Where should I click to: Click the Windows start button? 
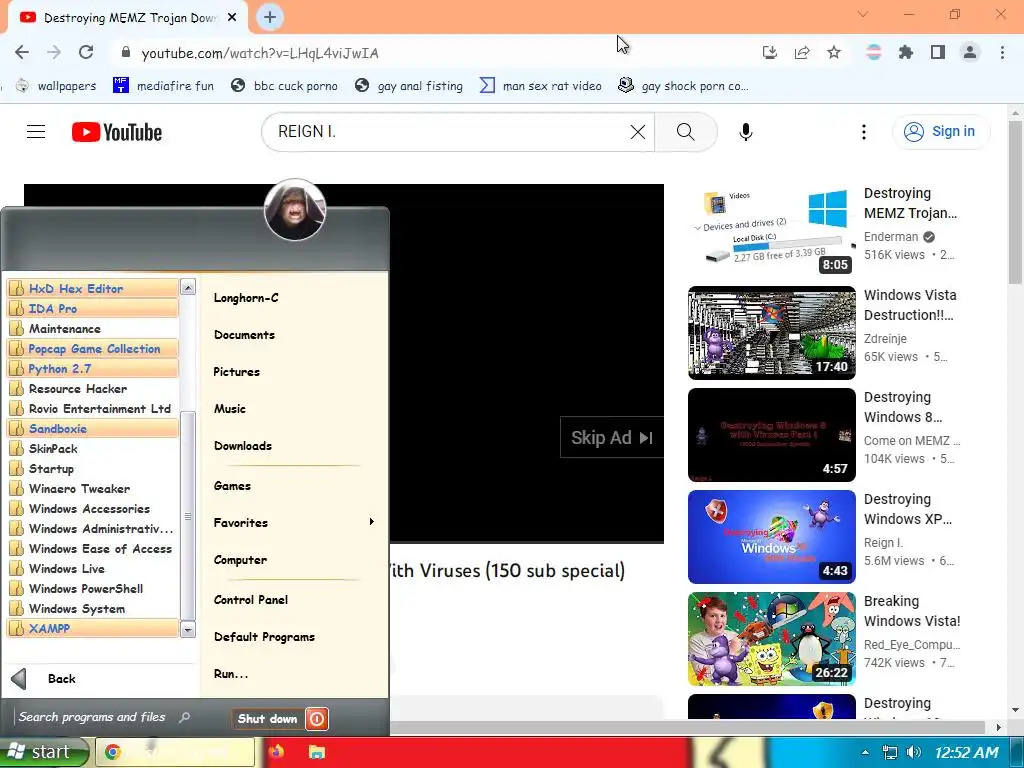(x=43, y=752)
